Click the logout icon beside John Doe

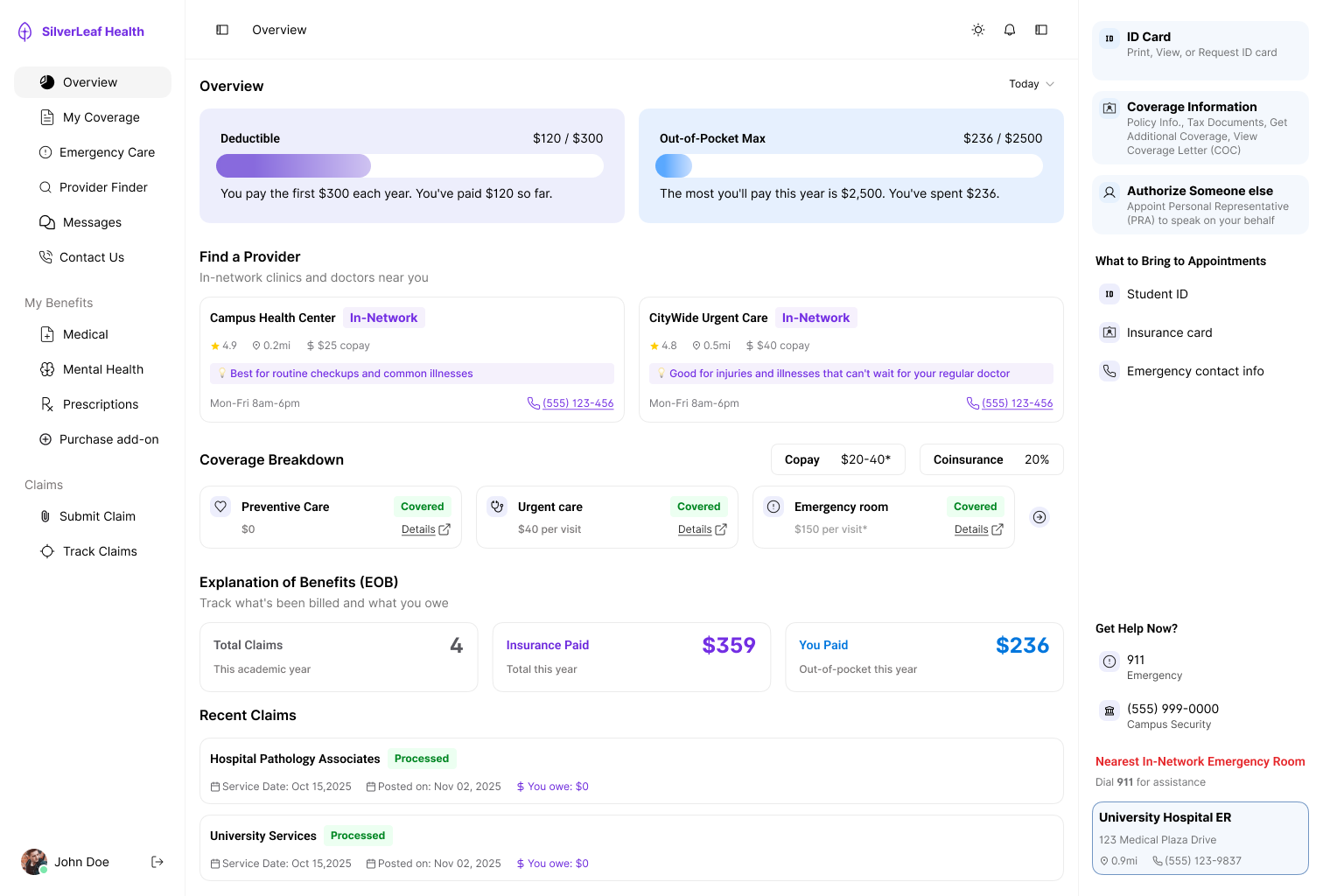click(157, 862)
